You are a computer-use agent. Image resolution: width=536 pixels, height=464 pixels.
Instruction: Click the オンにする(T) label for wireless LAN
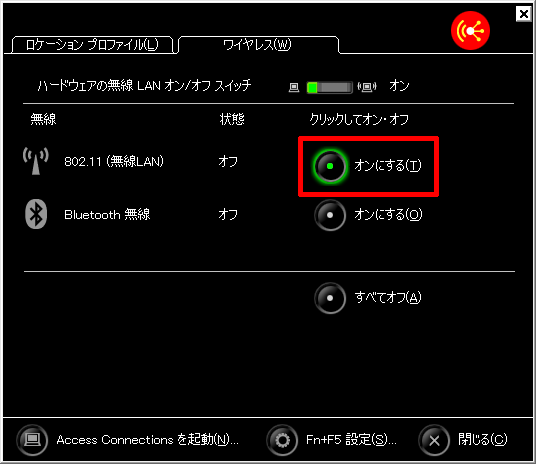pyautogui.click(x=388, y=165)
